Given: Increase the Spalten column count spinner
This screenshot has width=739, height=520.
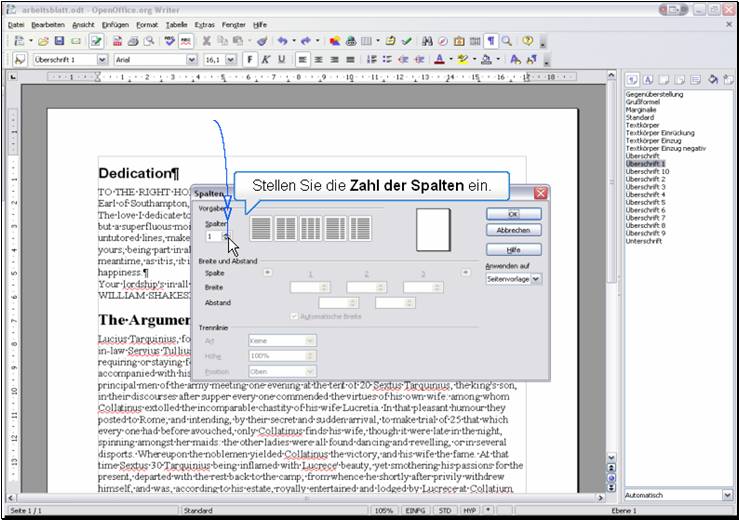Looking at the screenshot, I should point(227,233).
